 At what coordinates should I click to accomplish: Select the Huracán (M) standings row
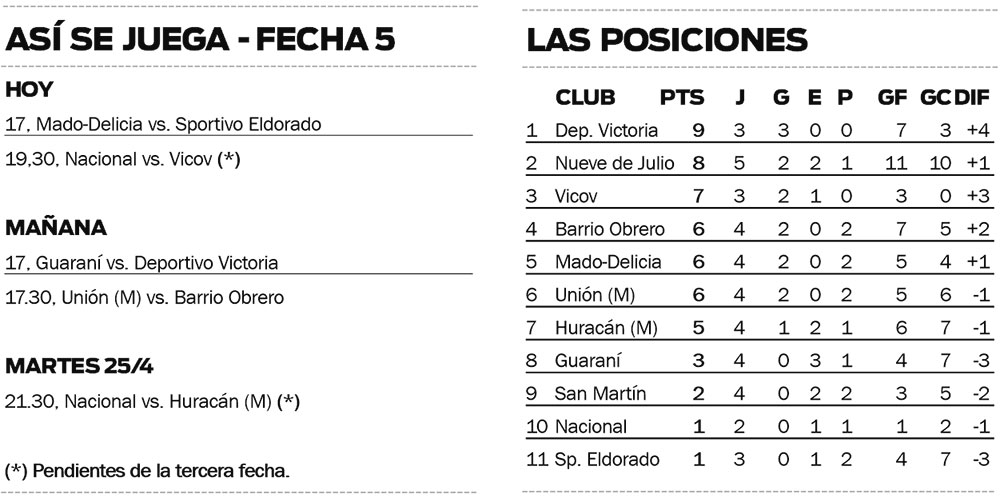tap(606, 327)
